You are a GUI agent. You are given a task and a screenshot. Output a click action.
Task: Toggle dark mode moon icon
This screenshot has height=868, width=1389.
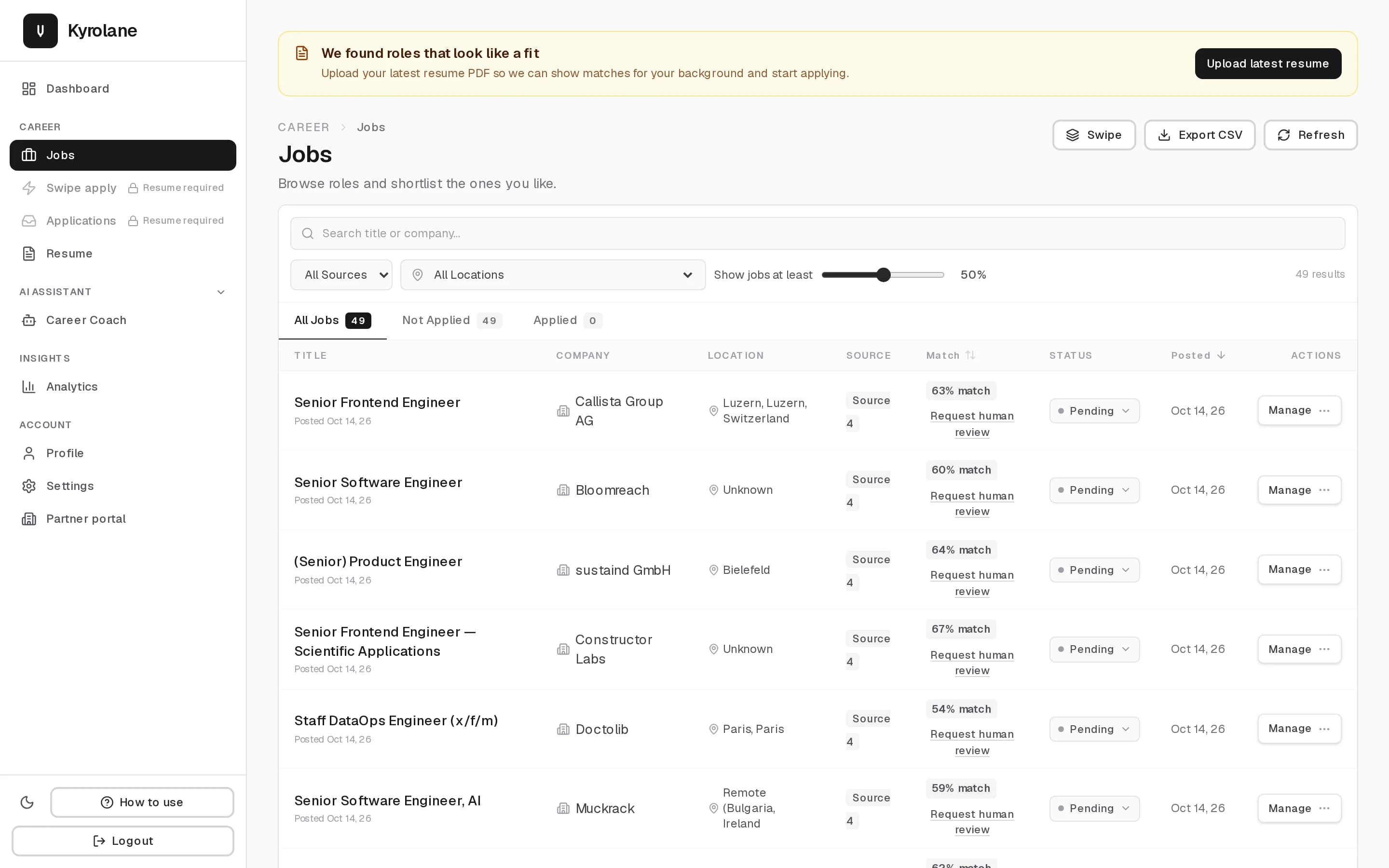pyautogui.click(x=27, y=802)
